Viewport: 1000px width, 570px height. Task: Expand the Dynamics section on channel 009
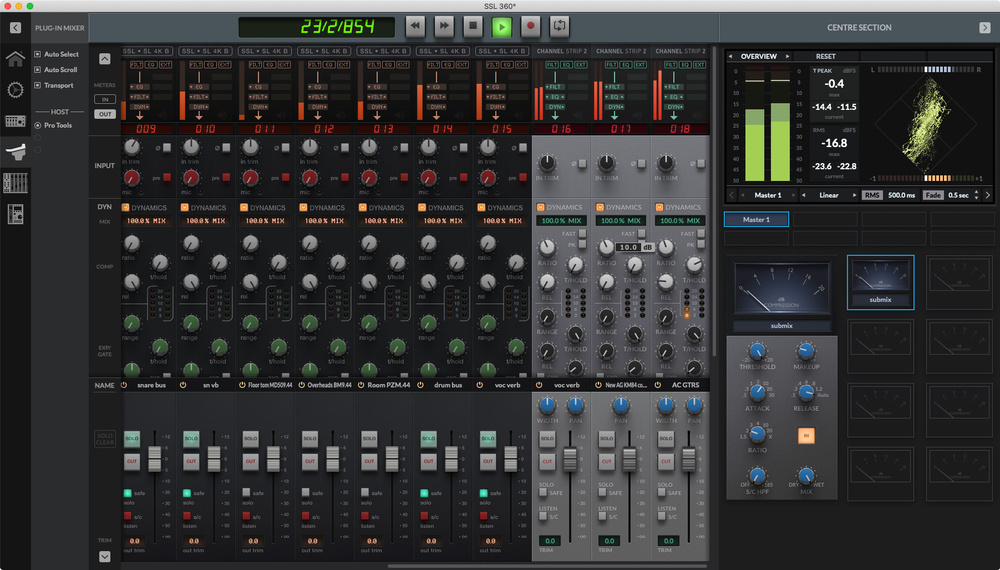tap(126, 208)
